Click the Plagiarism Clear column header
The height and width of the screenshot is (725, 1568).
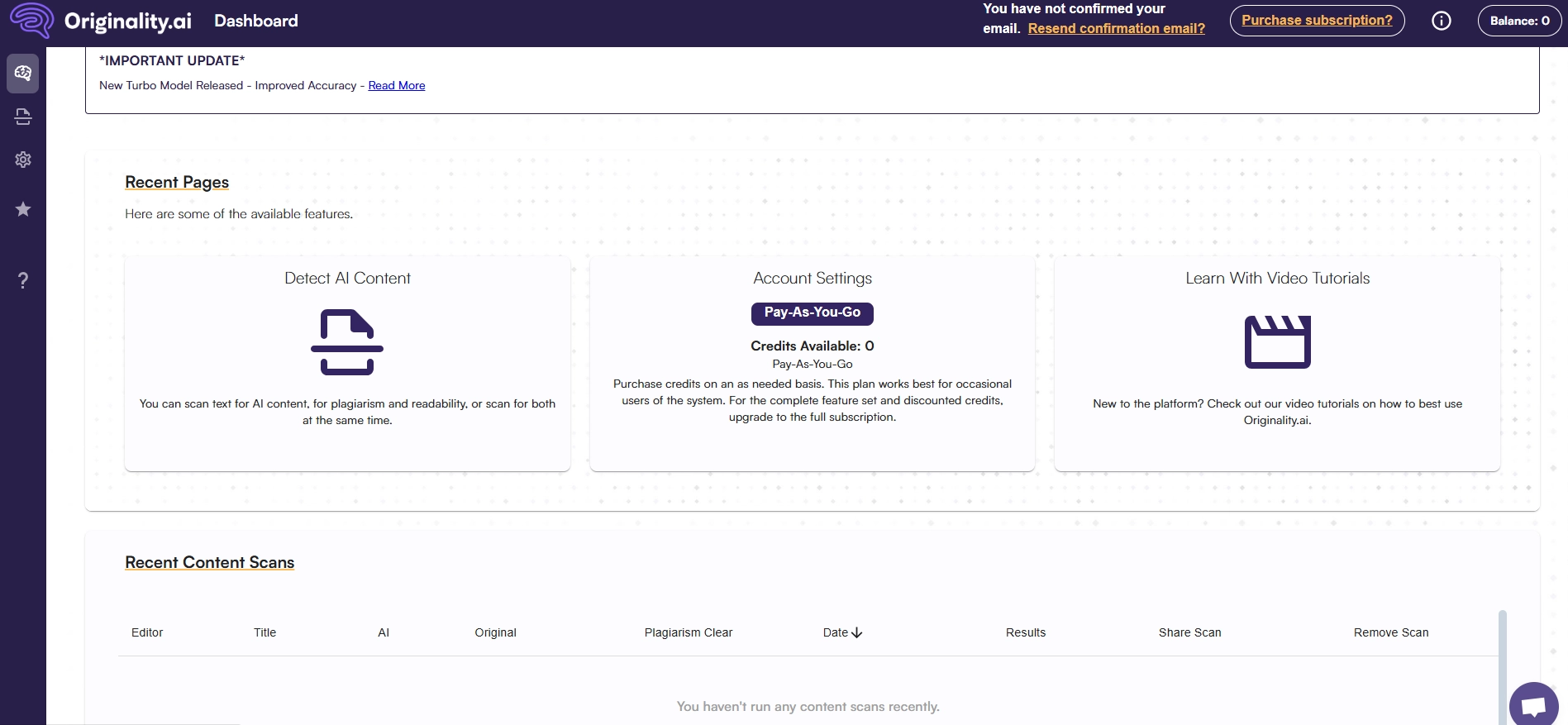[689, 632]
